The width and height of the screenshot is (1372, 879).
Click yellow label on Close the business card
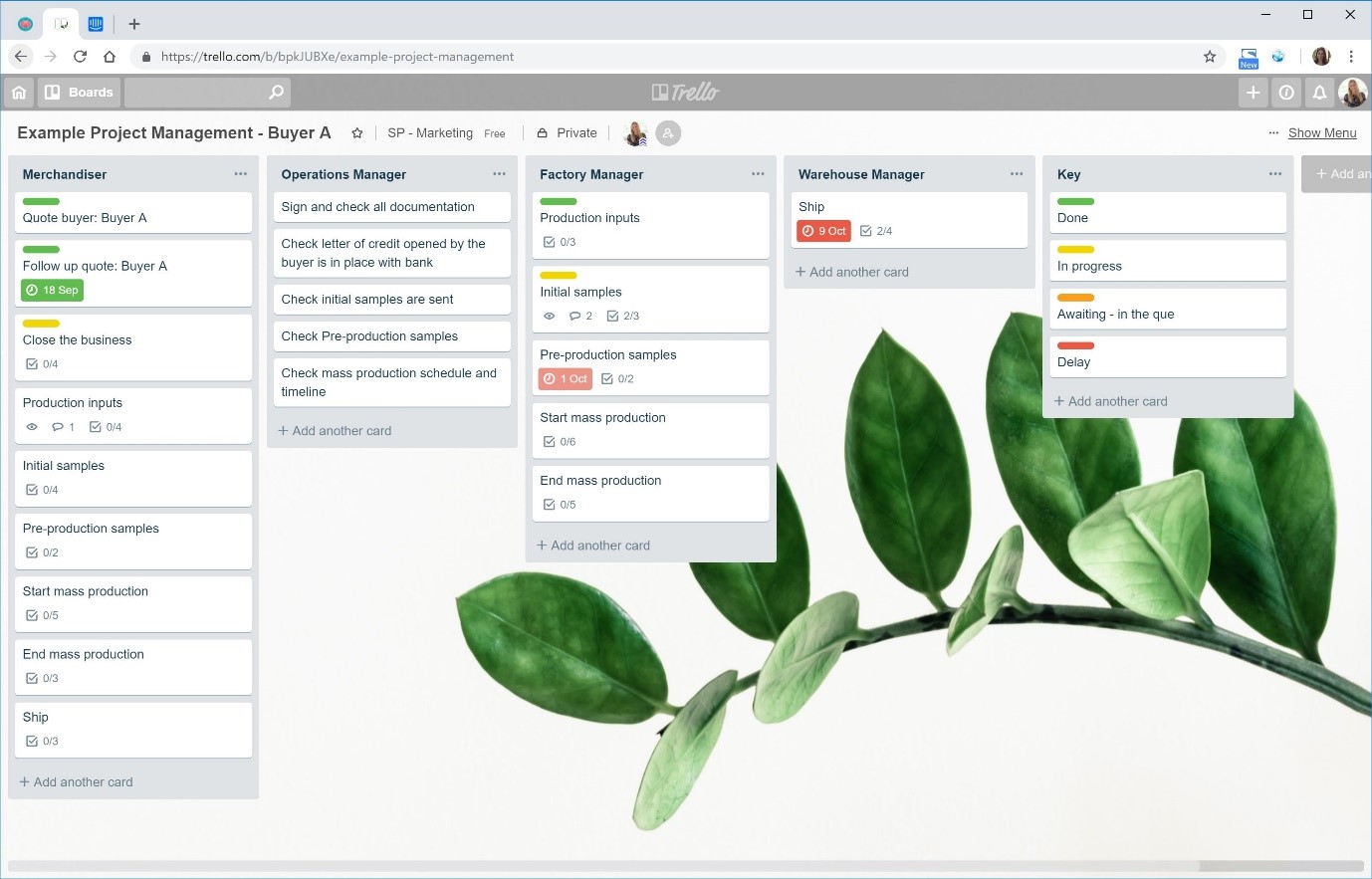[41, 324]
